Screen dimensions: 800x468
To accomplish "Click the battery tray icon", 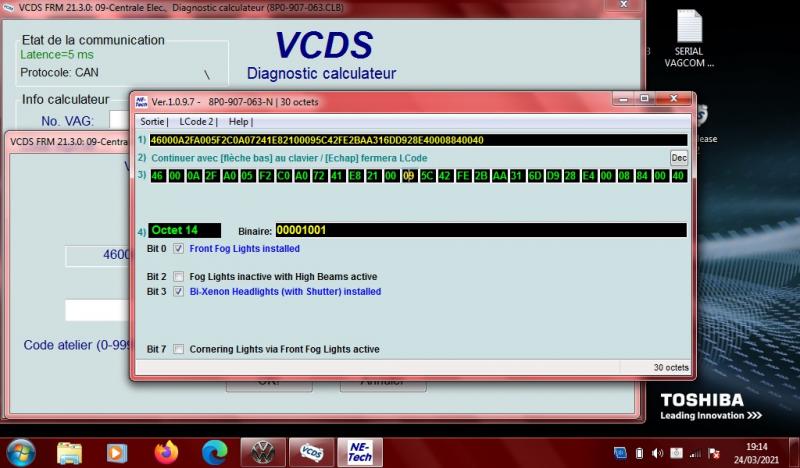I will pyautogui.click(x=639, y=453).
